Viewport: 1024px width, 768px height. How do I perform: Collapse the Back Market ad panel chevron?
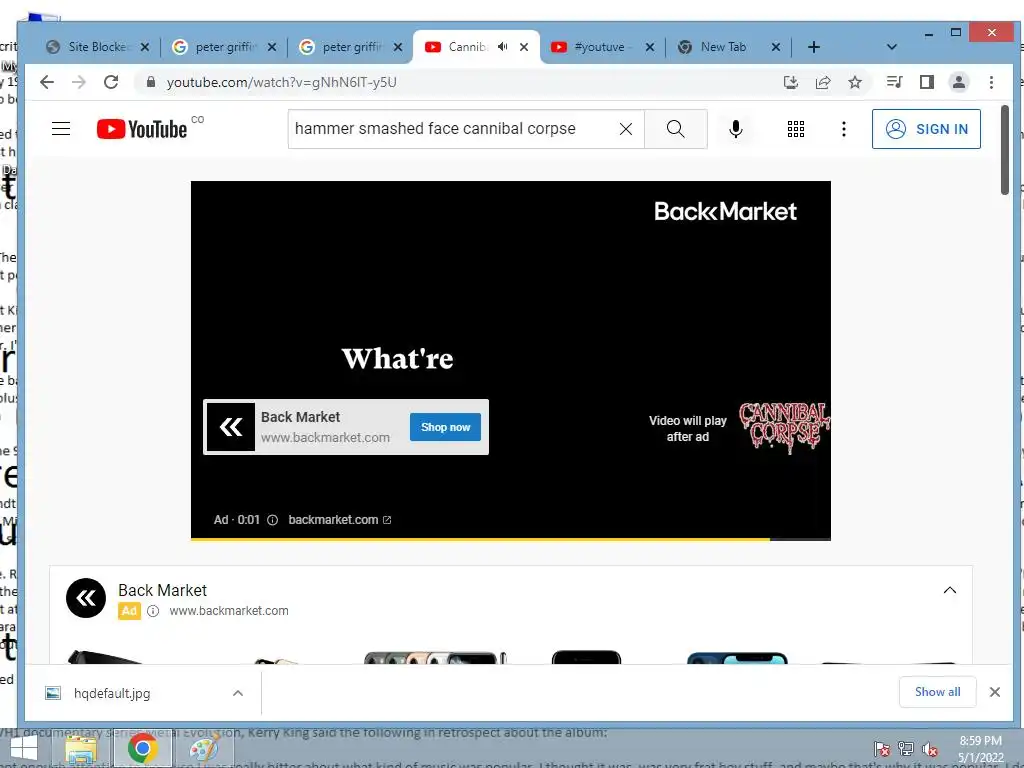(x=950, y=590)
